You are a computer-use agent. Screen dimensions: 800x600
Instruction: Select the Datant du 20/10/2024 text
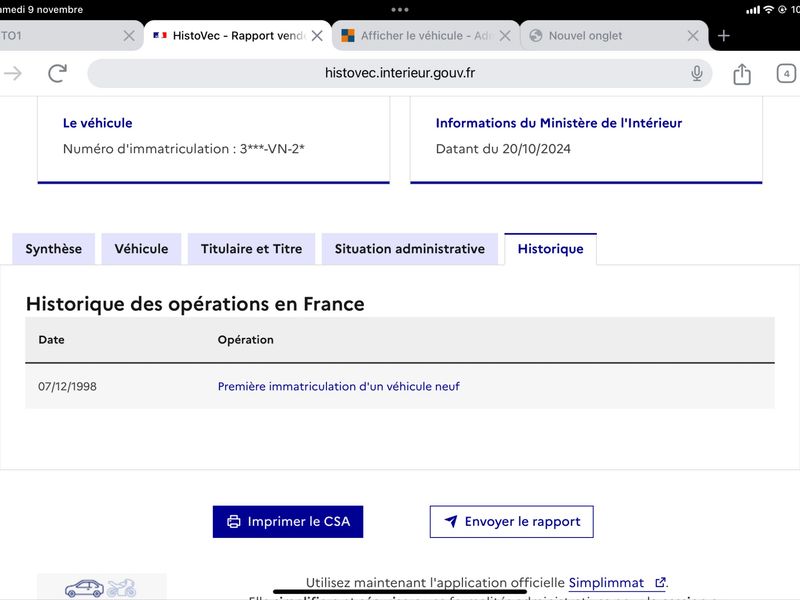503,149
